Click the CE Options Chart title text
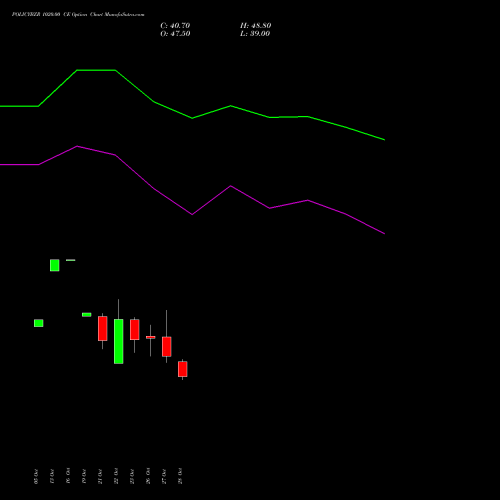The height and width of the screenshot is (500, 500). coord(78,15)
